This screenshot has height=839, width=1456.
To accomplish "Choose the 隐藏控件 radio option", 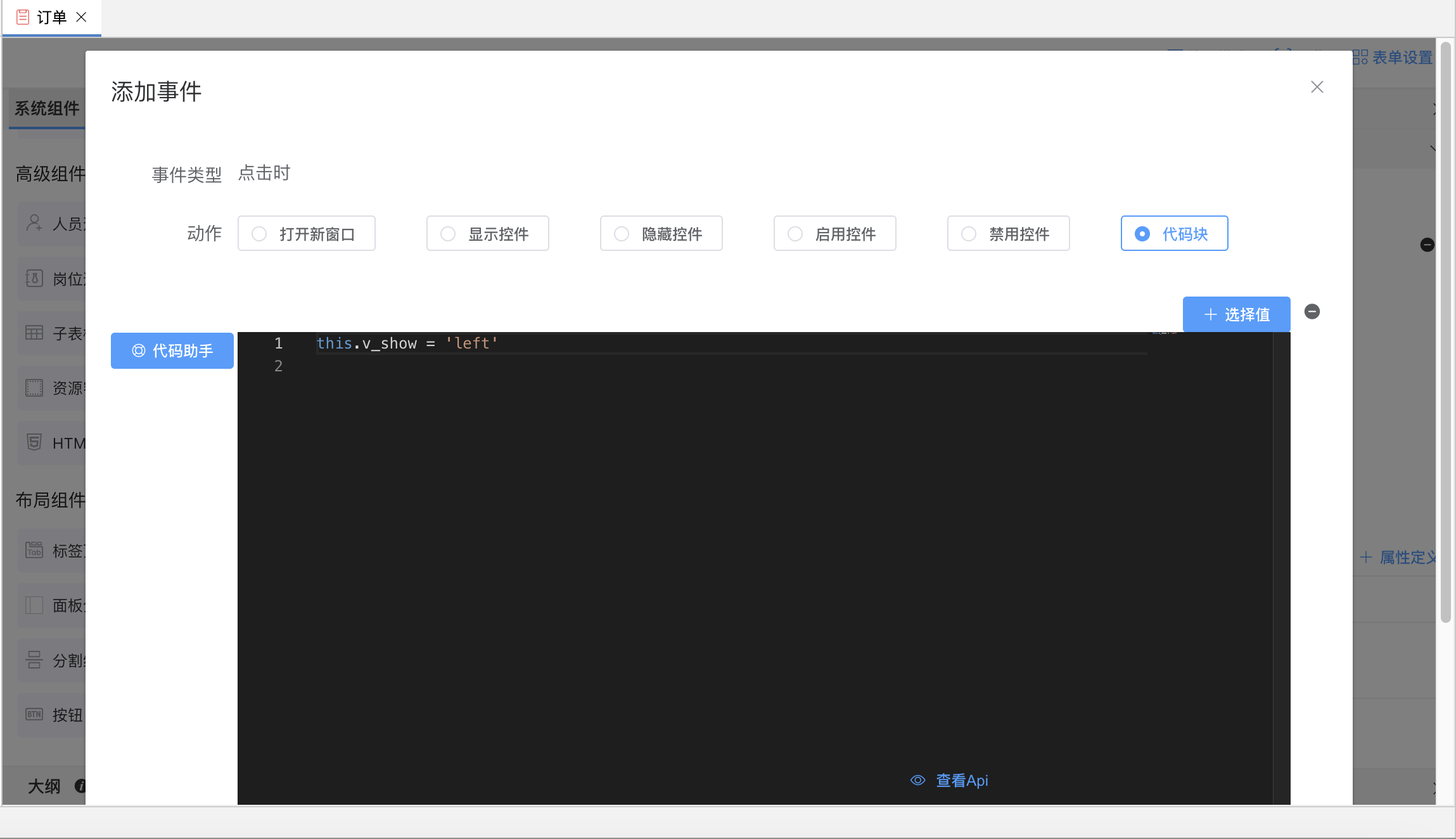I will 622,234.
